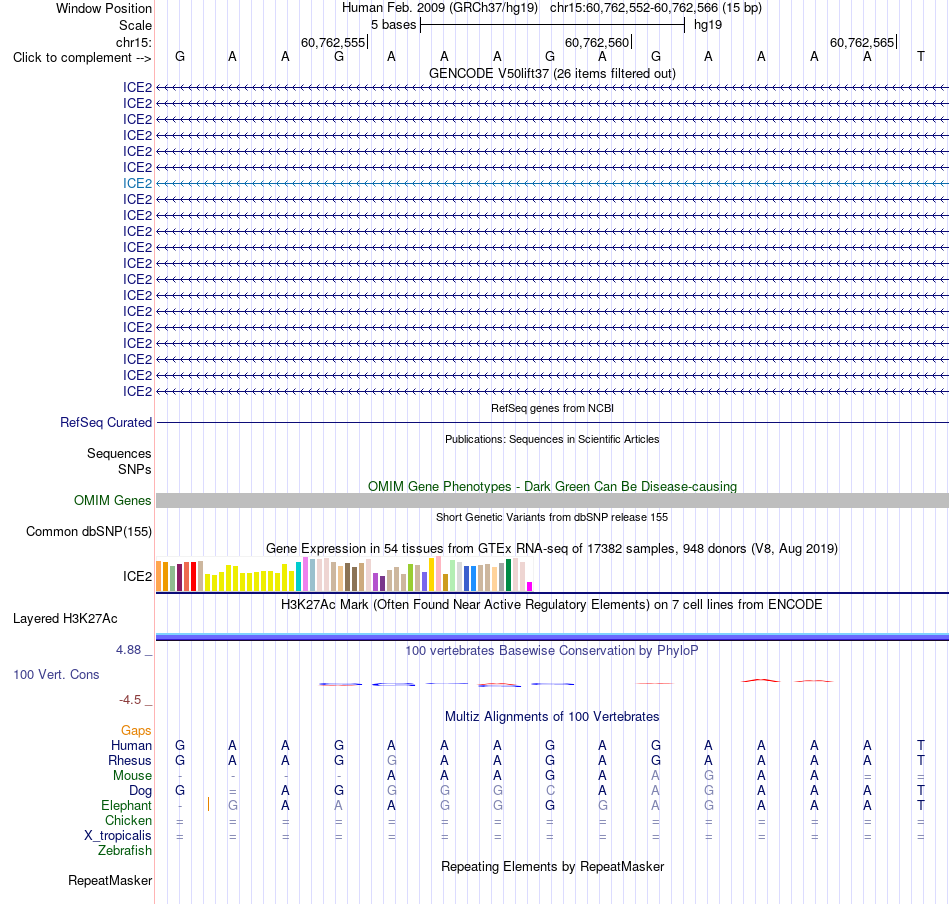Select the 'Mouse' species row label
950x904 pixels.
[133, 776]
